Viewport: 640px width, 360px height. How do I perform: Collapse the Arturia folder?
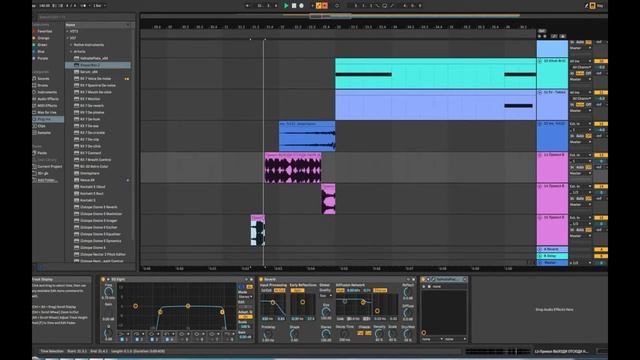click(71, 52)
